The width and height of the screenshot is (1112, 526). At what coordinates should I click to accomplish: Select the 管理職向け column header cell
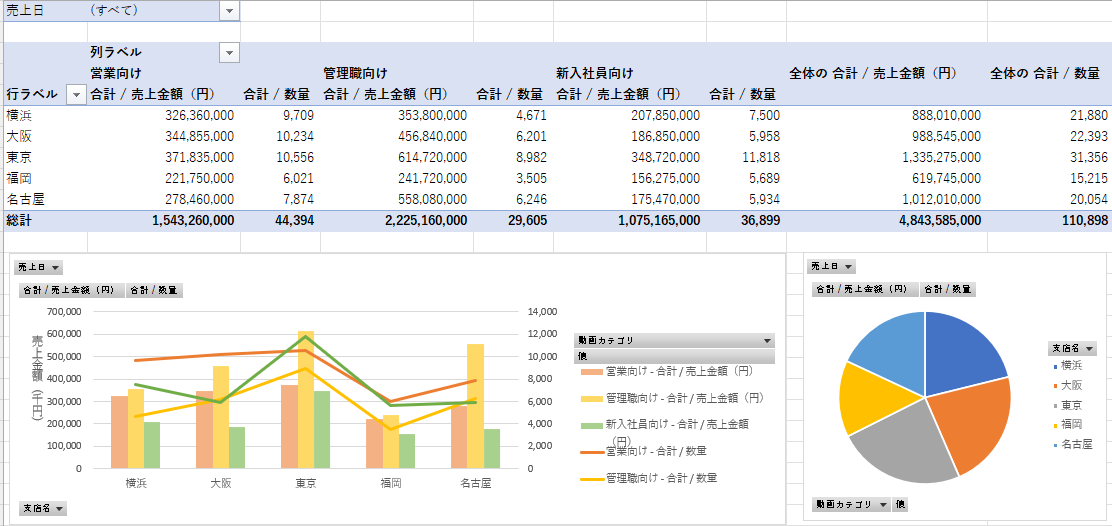point(354,73)
